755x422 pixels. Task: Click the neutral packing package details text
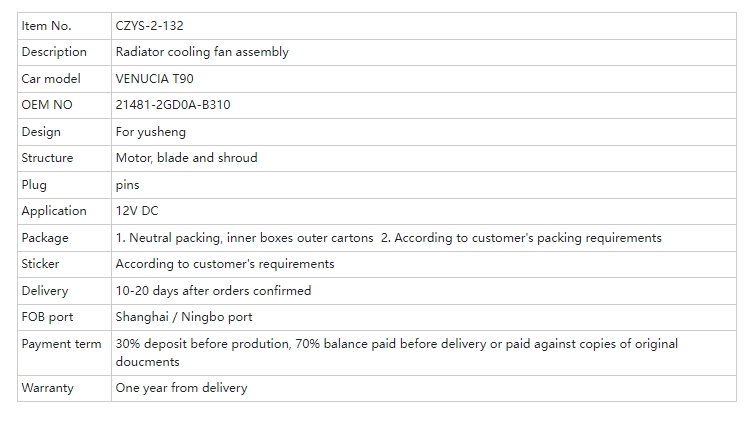point(388,238)
